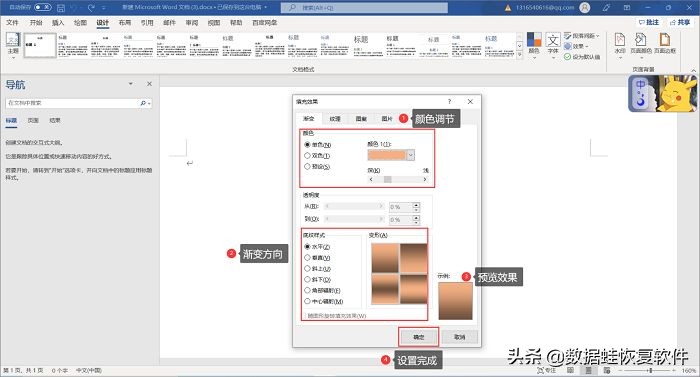Screen dimensions: 700x377
Task: Expand the document styles gallery arrow
Action: [519, 55]
